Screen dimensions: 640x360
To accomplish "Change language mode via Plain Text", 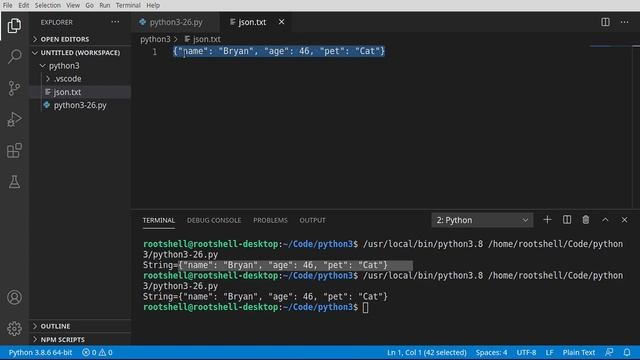I will 579,352.
